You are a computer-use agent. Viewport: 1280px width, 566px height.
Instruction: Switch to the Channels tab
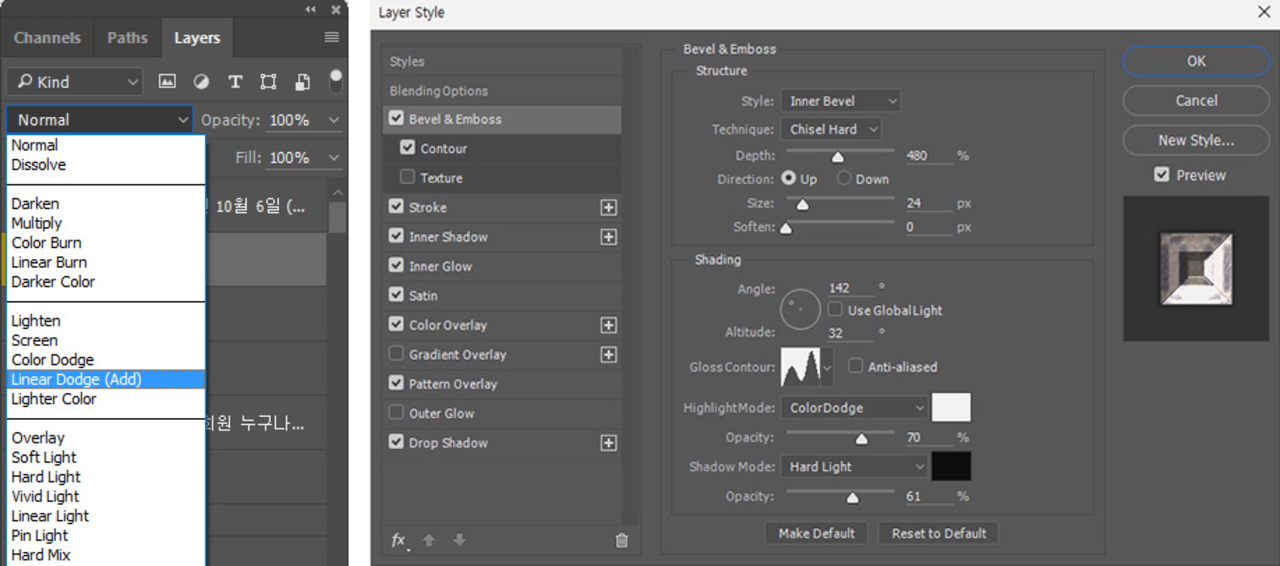point(47,38)
